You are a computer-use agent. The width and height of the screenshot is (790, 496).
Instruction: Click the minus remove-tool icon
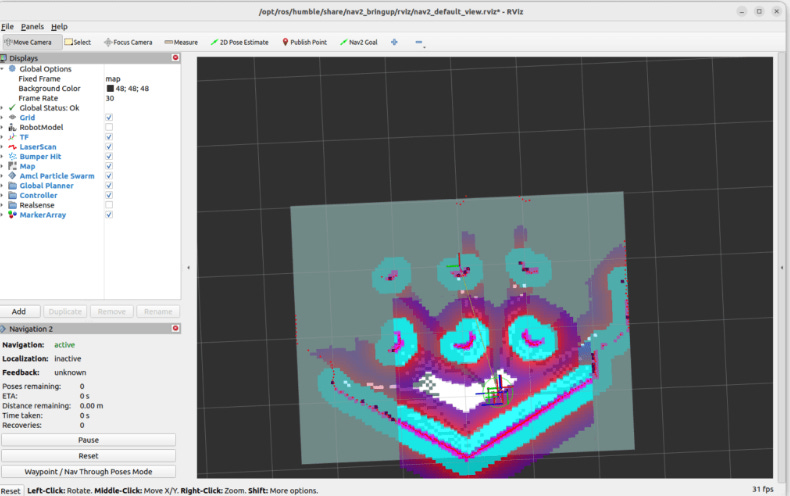[x=419, y=42]
